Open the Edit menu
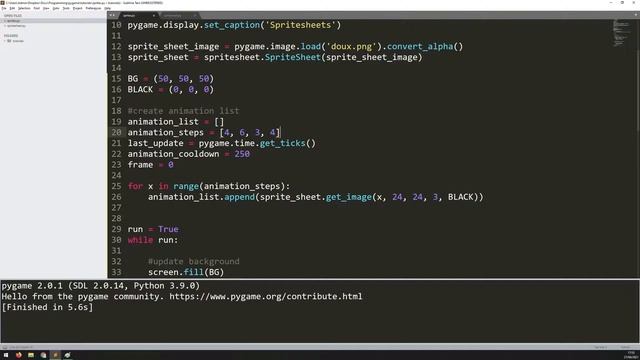The image size is (640, 360). pos(12,8)
